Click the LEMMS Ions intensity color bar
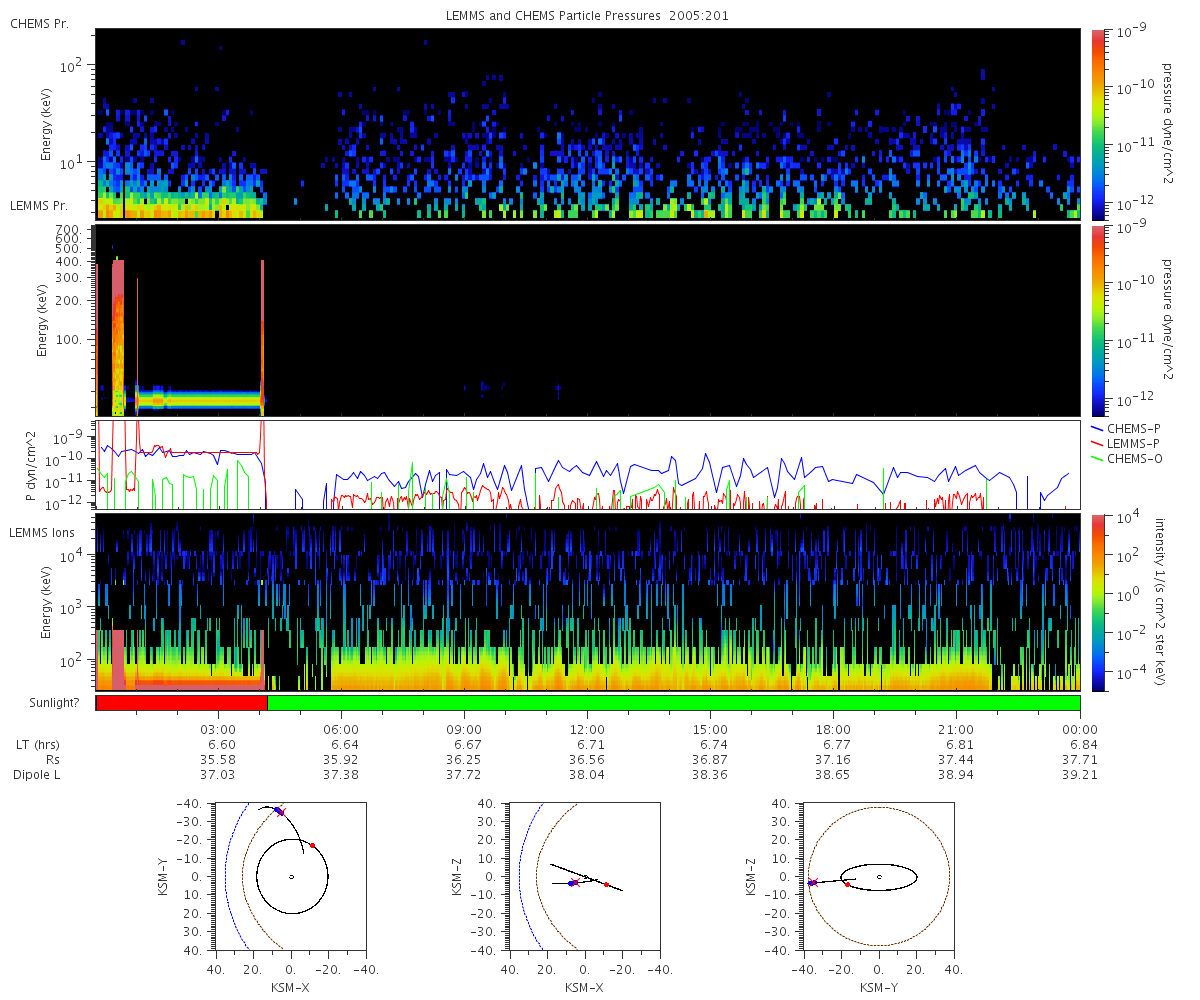This screenshot has height=1000, width=1200. [1098, 603]
